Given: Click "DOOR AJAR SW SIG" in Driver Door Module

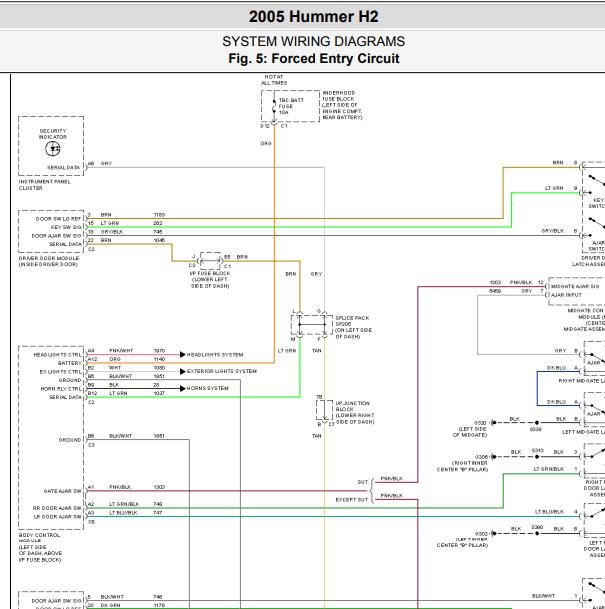Looking at the screenshot, I should 57,236.
